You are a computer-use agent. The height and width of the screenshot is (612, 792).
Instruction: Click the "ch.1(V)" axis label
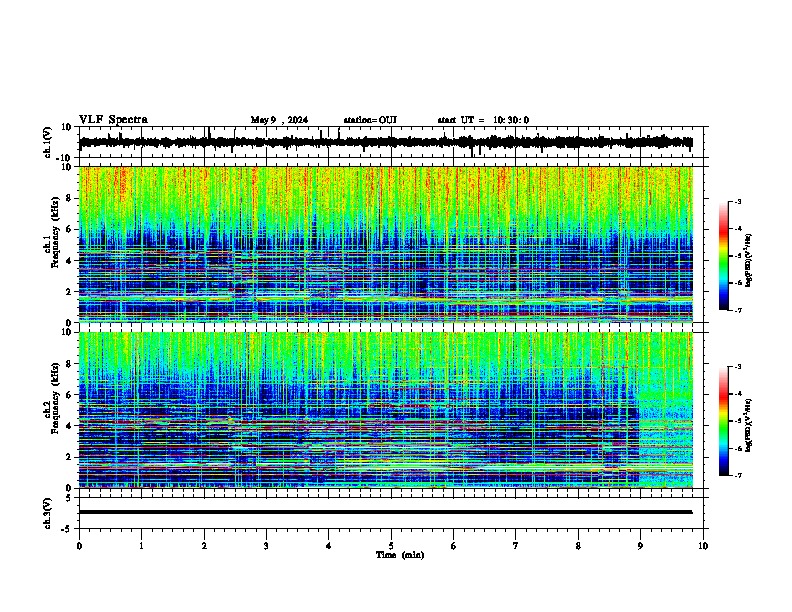coord(48,142)
